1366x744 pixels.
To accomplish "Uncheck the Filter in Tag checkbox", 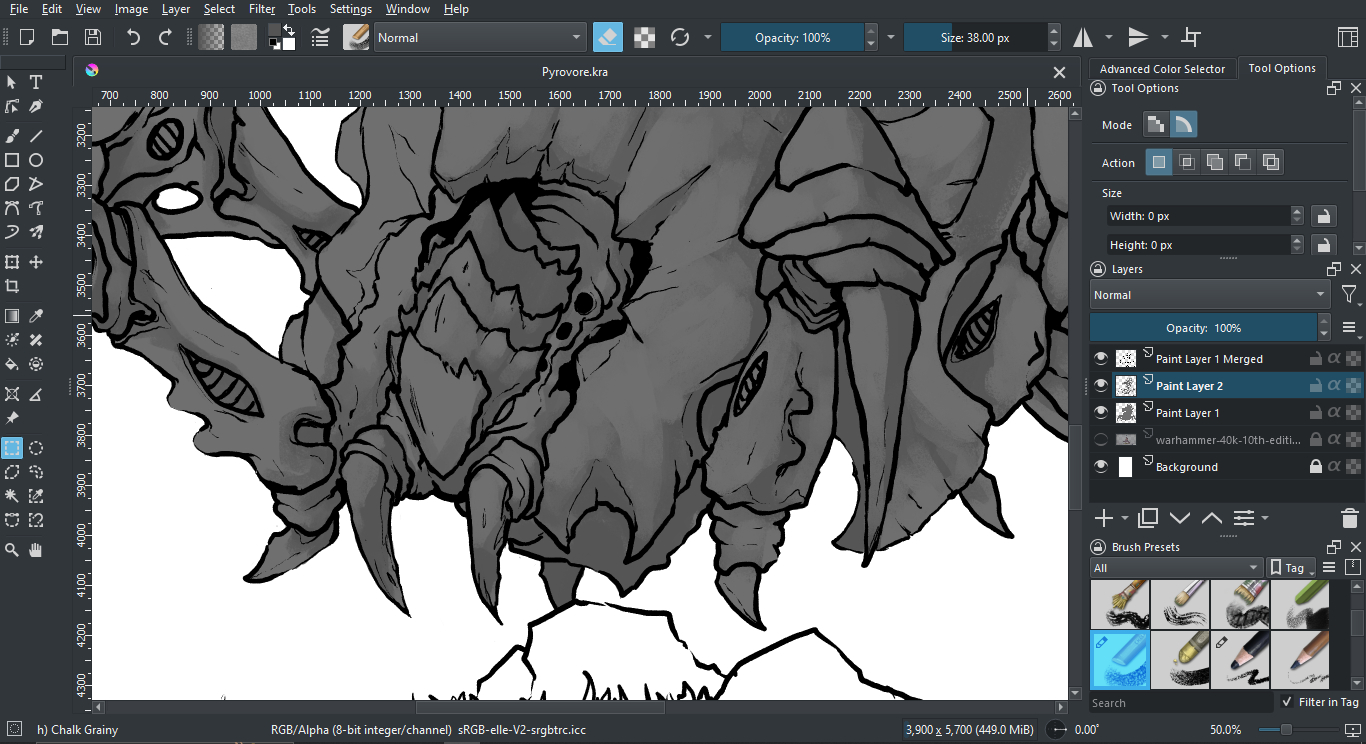I will pyautogui.click(x=1287, y=702).
